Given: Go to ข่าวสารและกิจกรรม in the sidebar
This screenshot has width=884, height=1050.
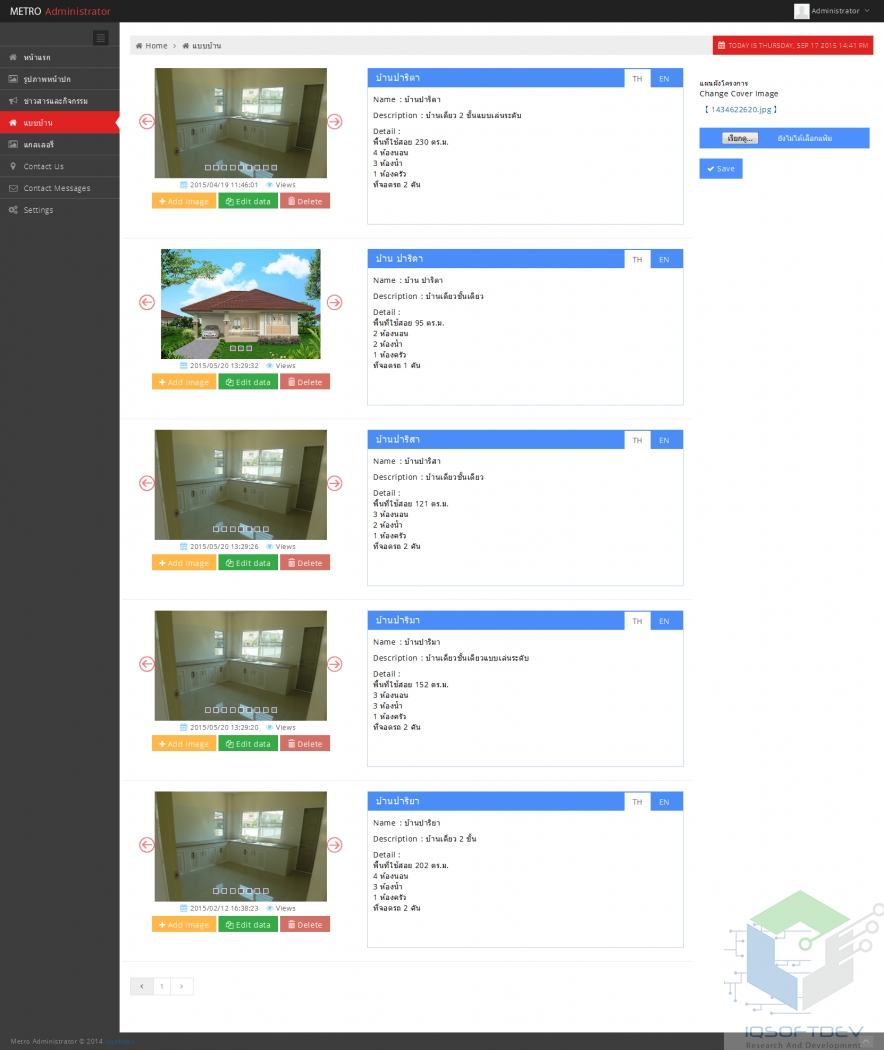Looking at the screenshot, I should coord(60,101).
